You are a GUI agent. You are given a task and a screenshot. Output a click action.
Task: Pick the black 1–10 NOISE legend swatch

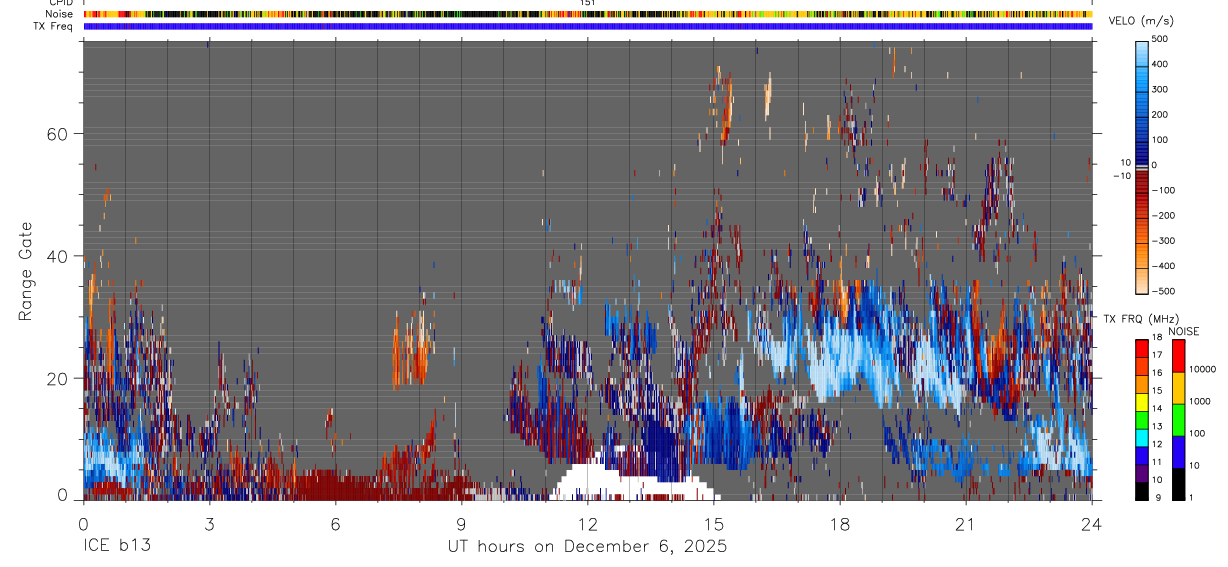[1178, 484]
